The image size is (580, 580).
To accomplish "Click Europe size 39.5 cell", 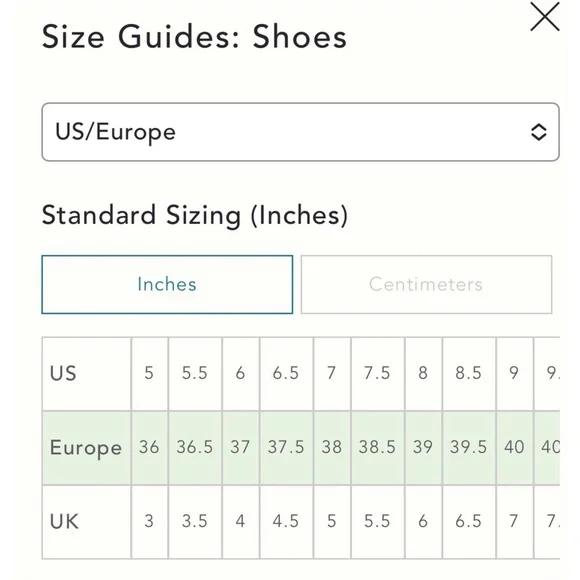I will click(x=469, y=448).
